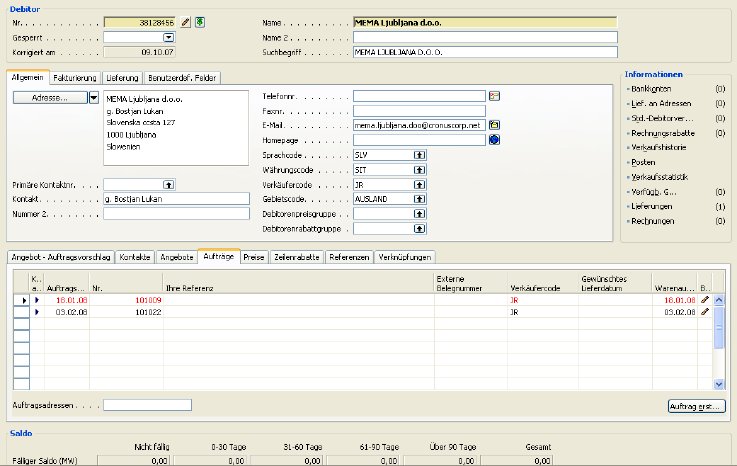Click the green icon next to customer number
Viewport: 737px width, 466px height.
[x=200, y=22]
